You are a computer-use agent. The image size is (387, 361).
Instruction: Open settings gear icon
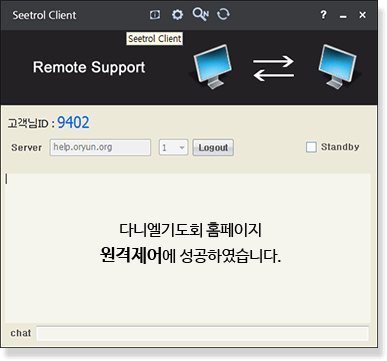tap(177, 15)
